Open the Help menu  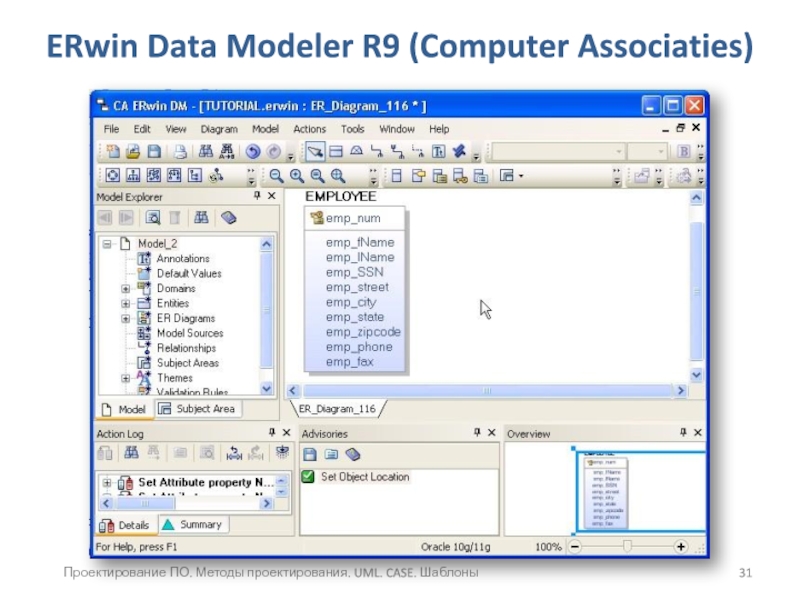(439, 129)
